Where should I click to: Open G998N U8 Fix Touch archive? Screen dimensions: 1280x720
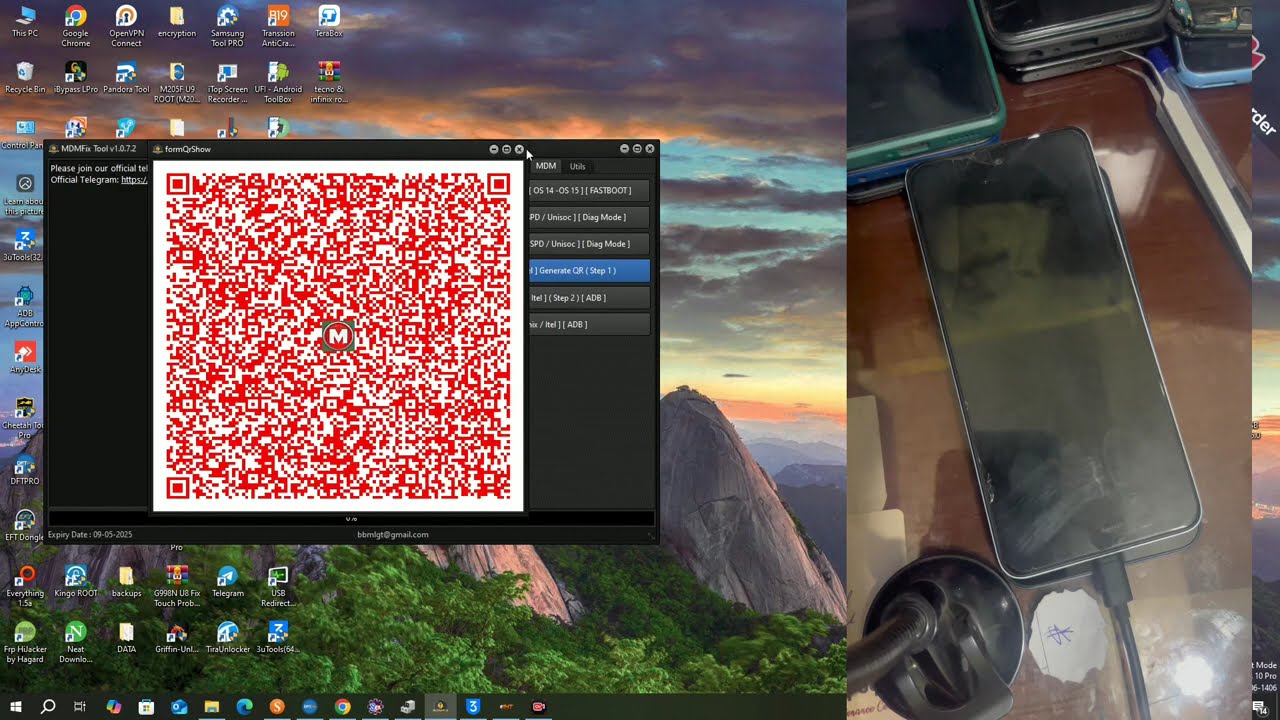click(x=177, y=587)
